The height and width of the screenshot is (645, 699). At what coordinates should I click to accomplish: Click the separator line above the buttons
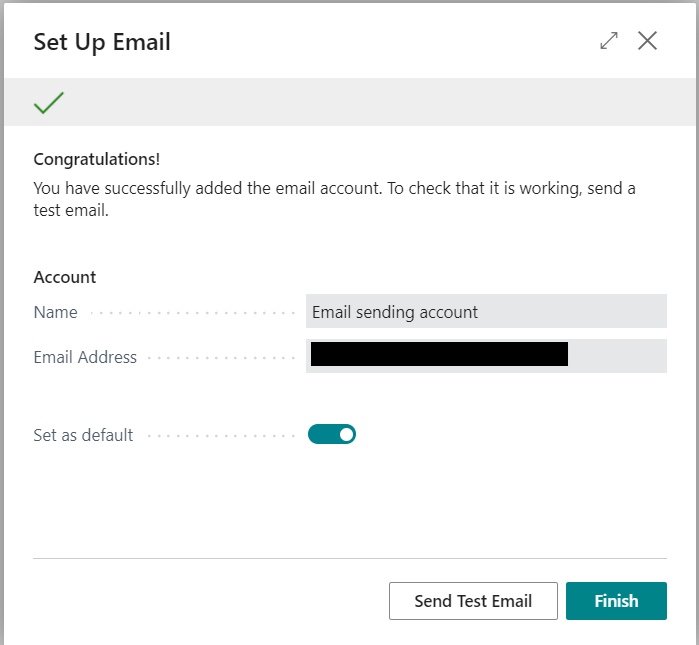(350, 558)
